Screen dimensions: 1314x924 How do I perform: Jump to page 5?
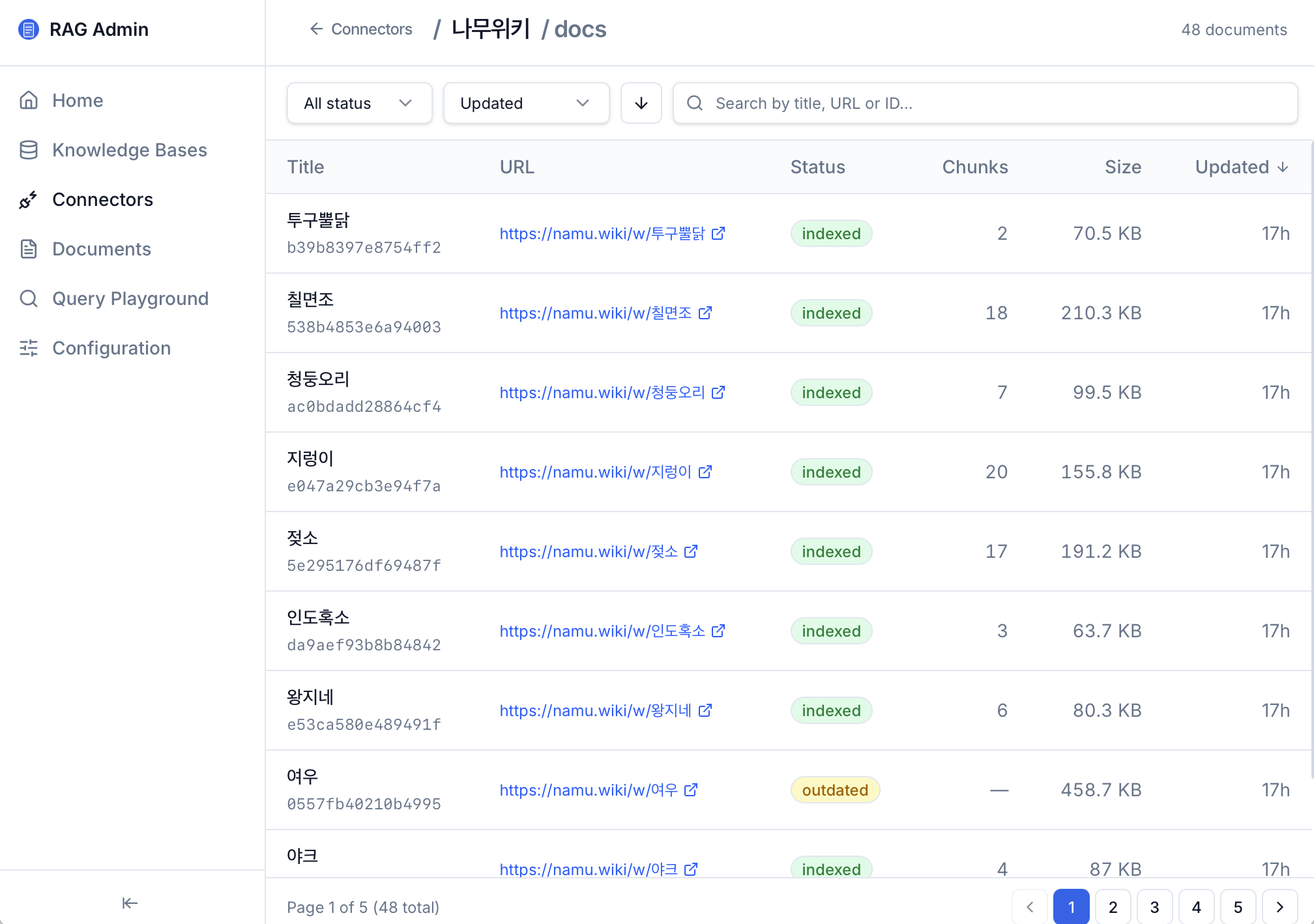1238,907
